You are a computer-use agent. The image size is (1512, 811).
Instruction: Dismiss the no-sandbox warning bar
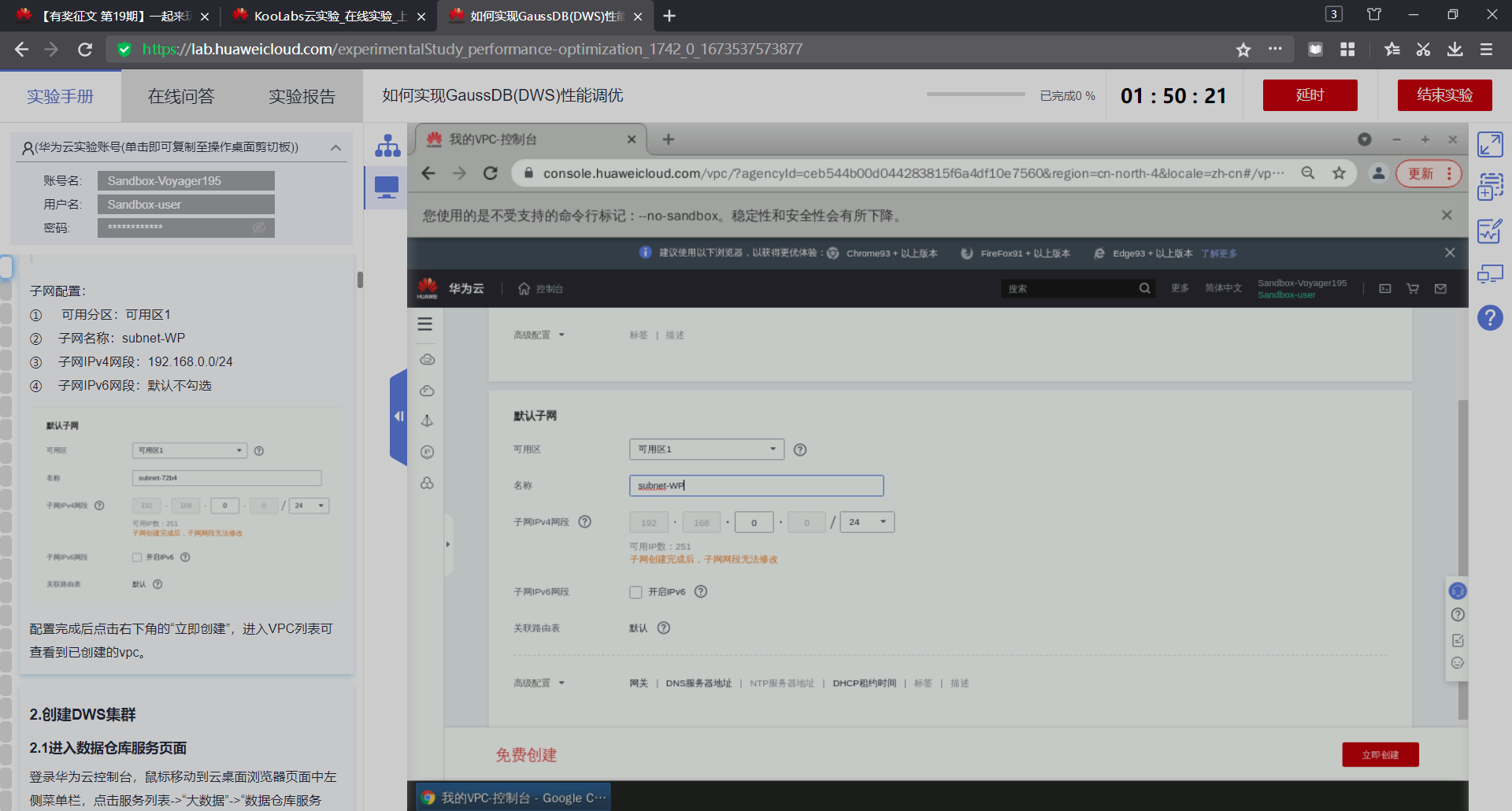tap(1446, 215)
